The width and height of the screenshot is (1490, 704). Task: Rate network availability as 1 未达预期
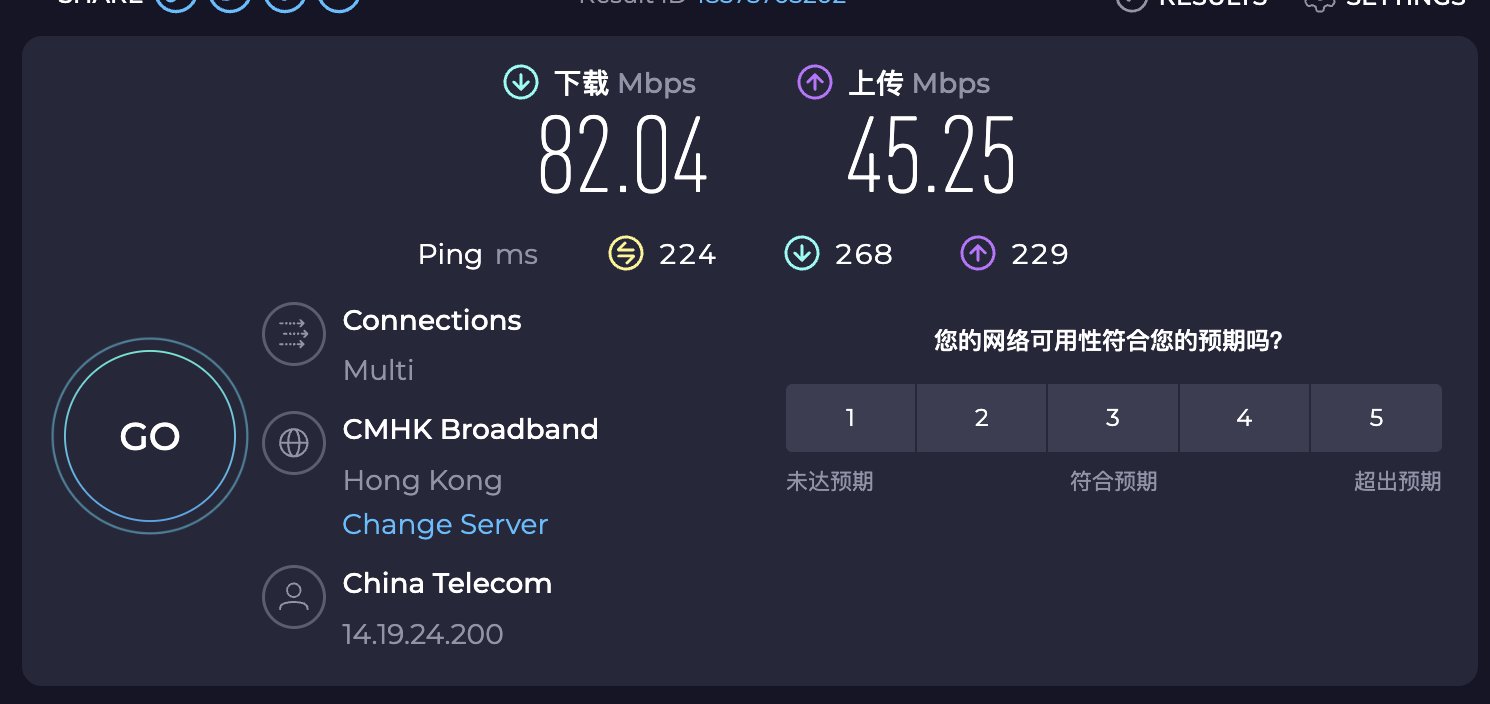(x=850, y=417)
